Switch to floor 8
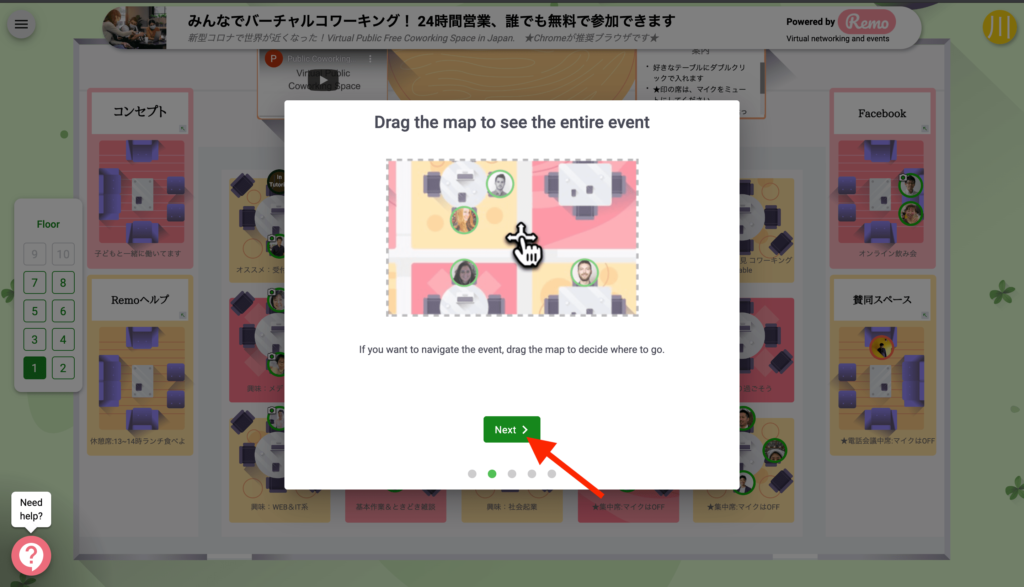The image size is (1024, 587). click(x=63, y=283)
